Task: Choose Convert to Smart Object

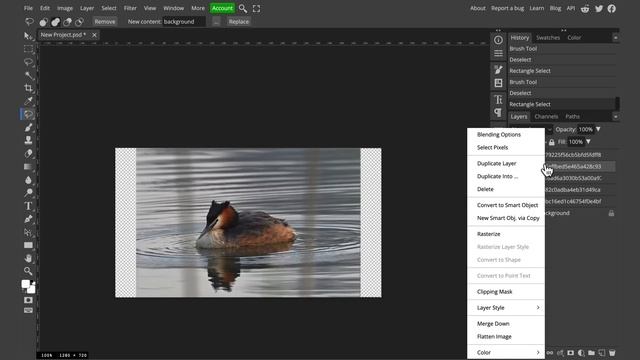Action: [x=506, y=205]
